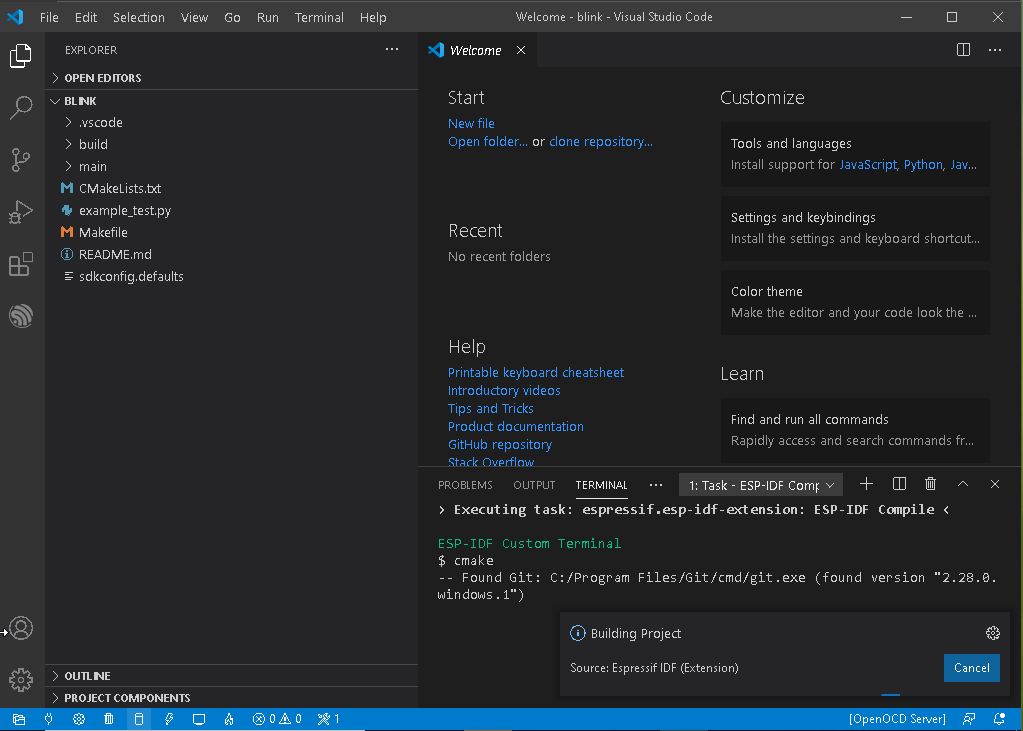The width and height of the screenshot is (1023, 731).
Task: Open the Manage gear in activity bar
Action: pyautogui.click(x=21, y=679)
